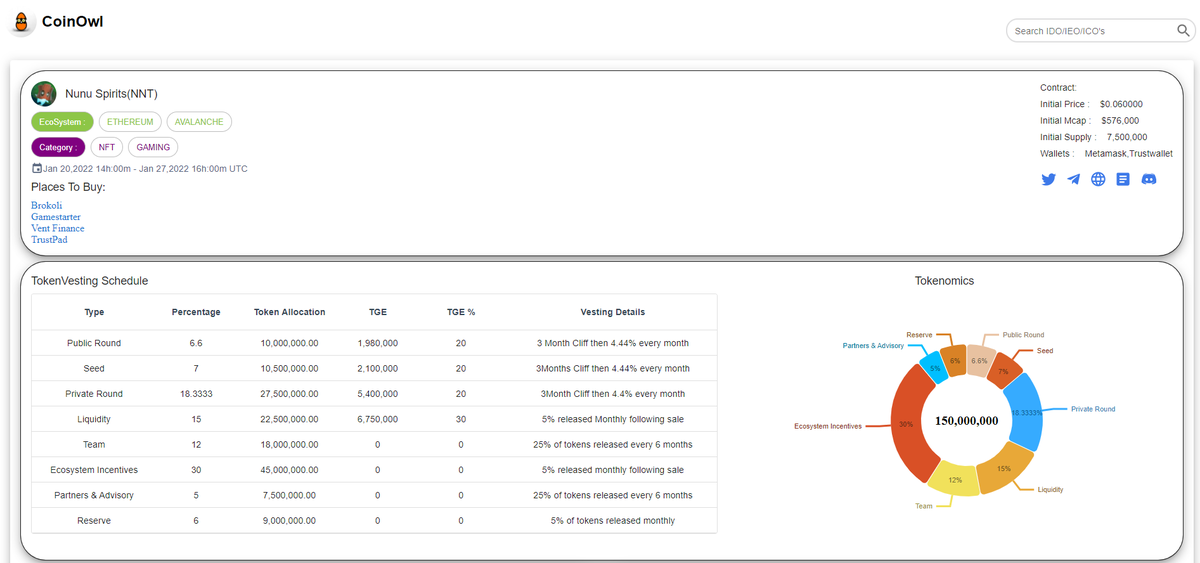Click '5% of tokens released monthly' text
1200x563 pixels.
point(613,521)
